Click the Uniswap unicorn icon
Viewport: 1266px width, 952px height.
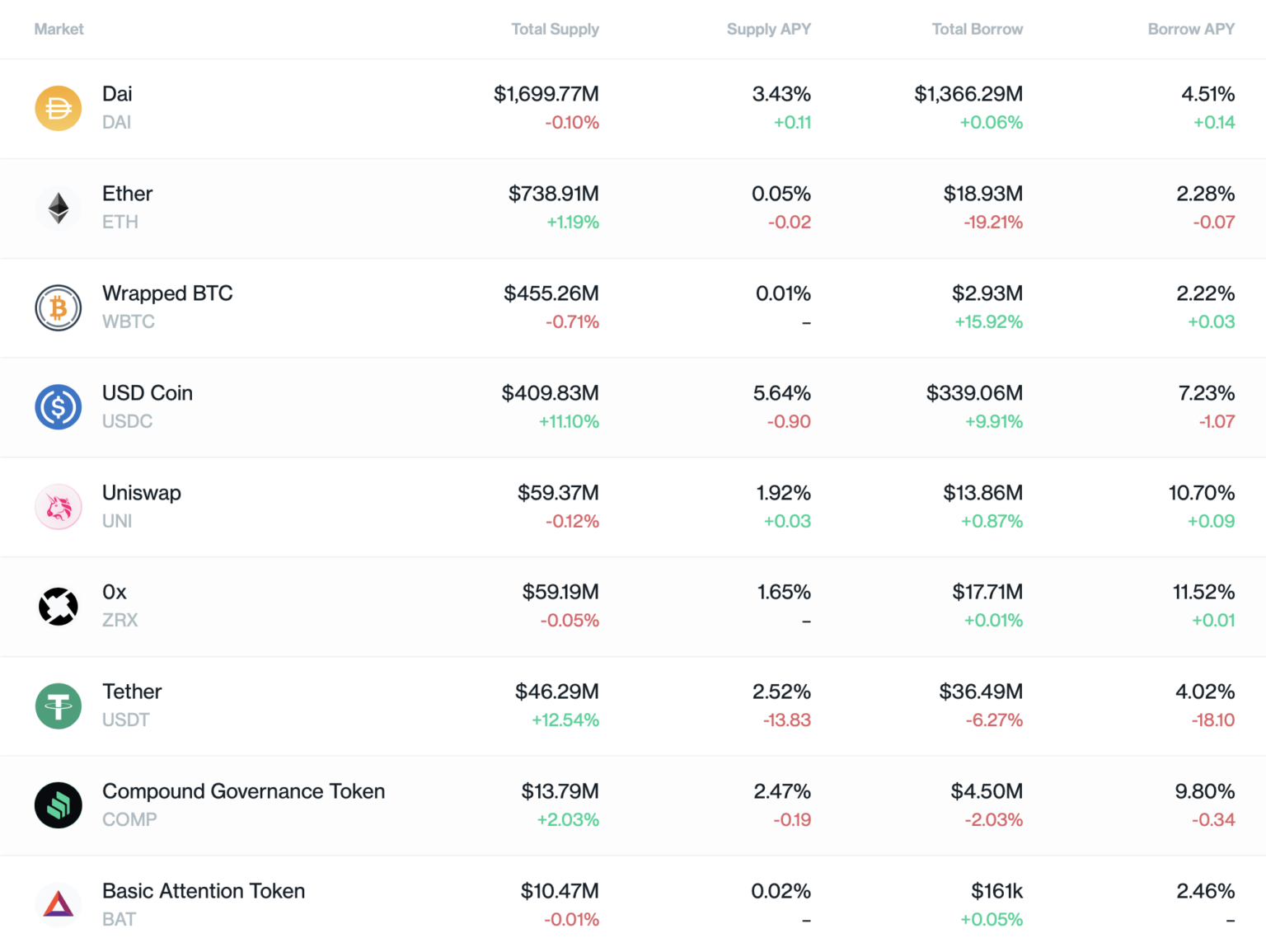(59, 506)
